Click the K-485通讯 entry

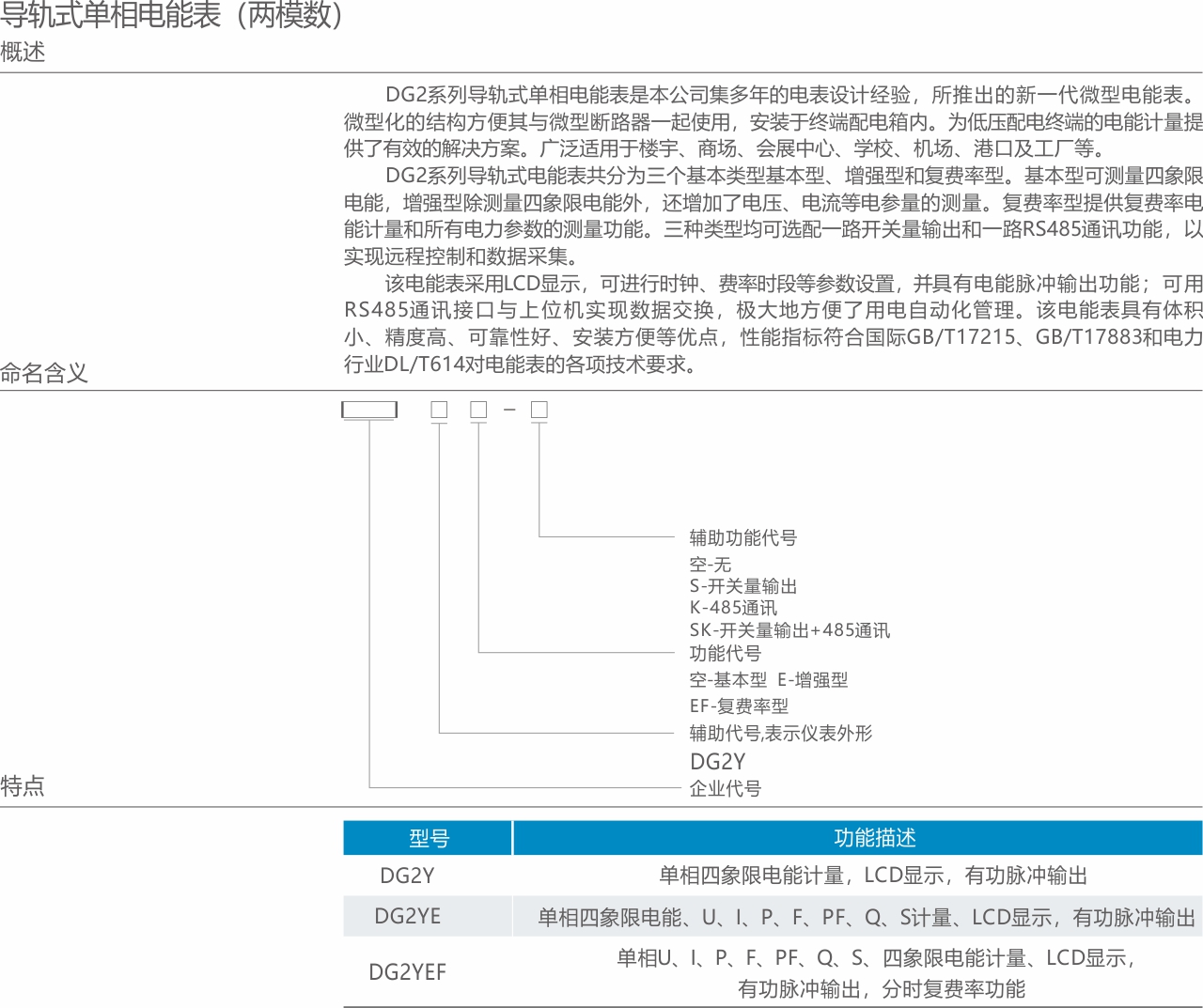pos(733,608)
